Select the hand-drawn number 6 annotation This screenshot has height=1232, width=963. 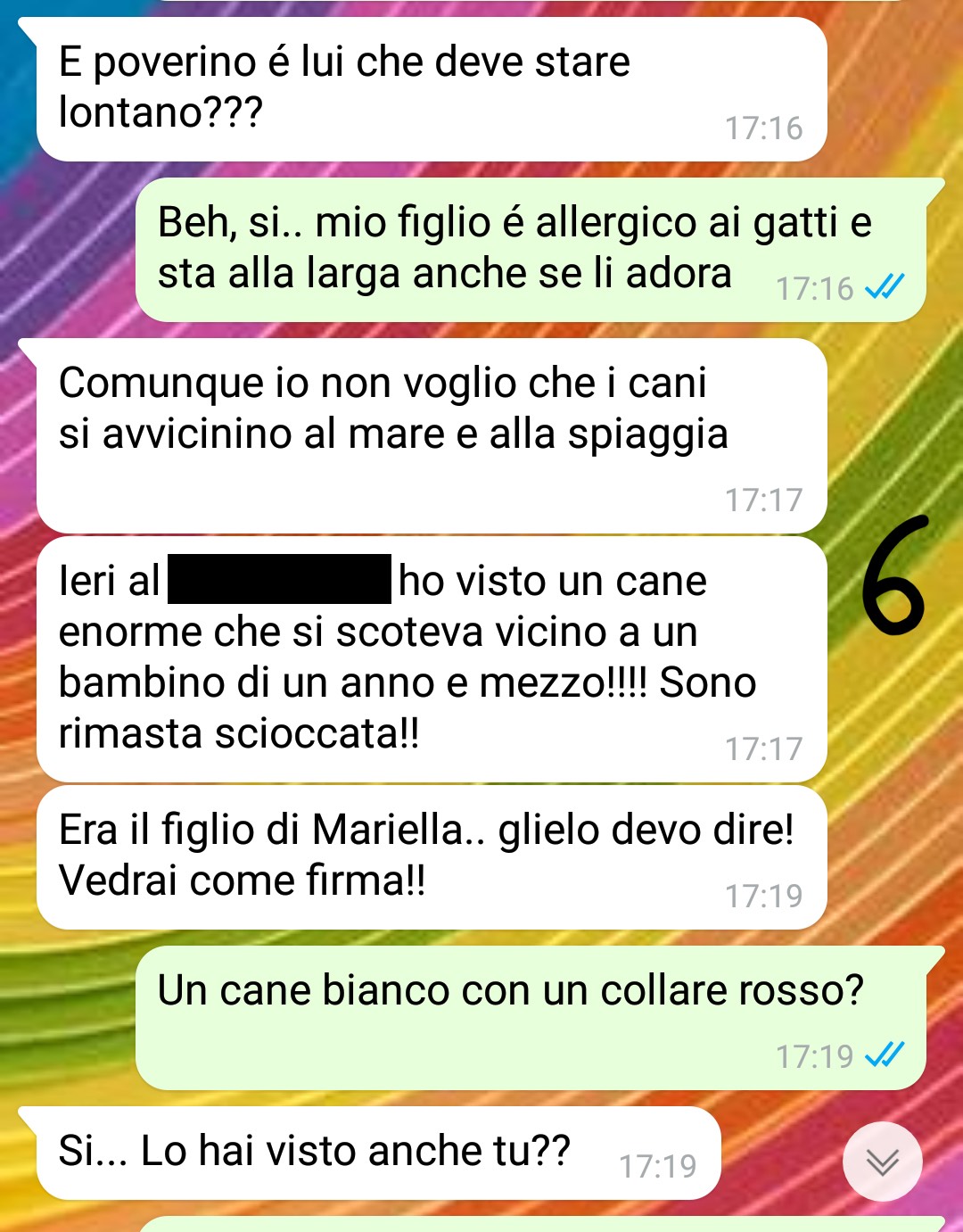(x=893, y=575)
